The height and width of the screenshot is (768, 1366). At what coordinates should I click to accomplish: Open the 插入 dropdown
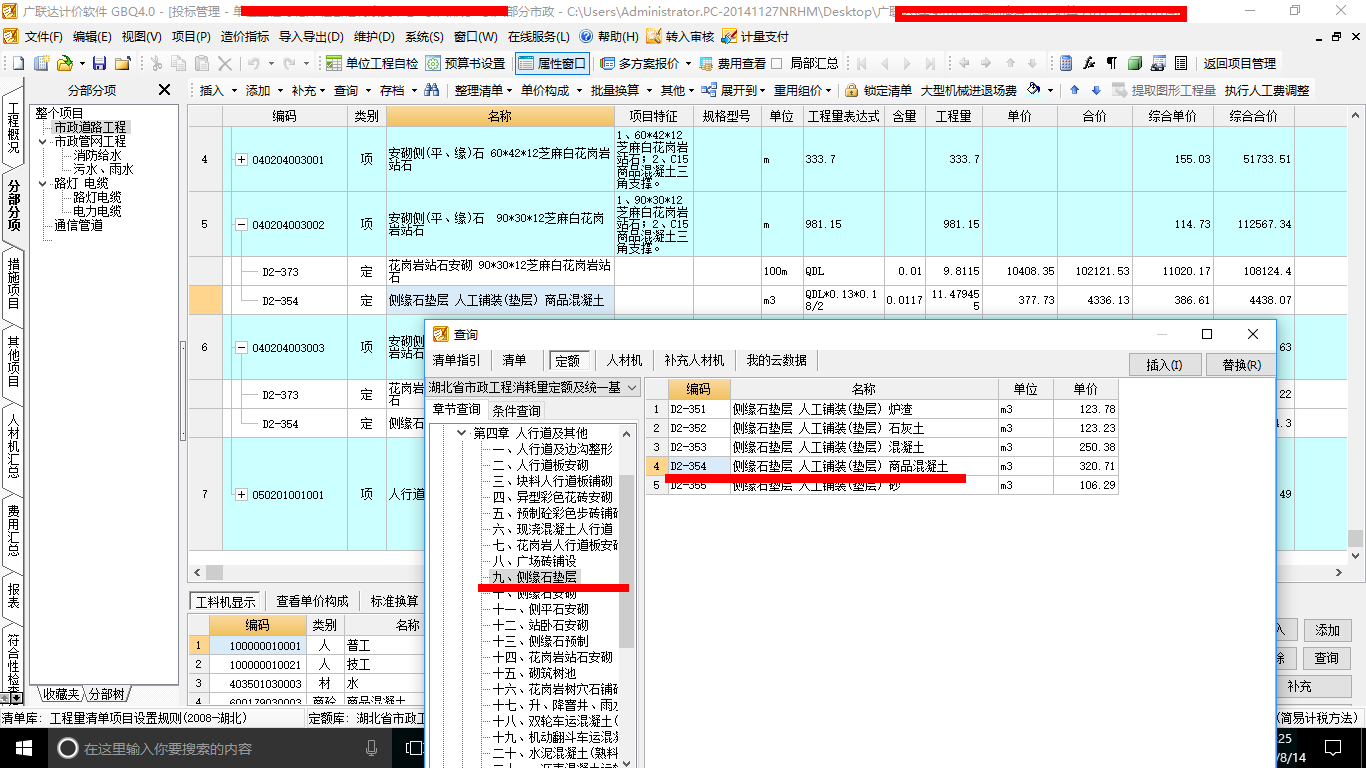(x=219, y=90)
